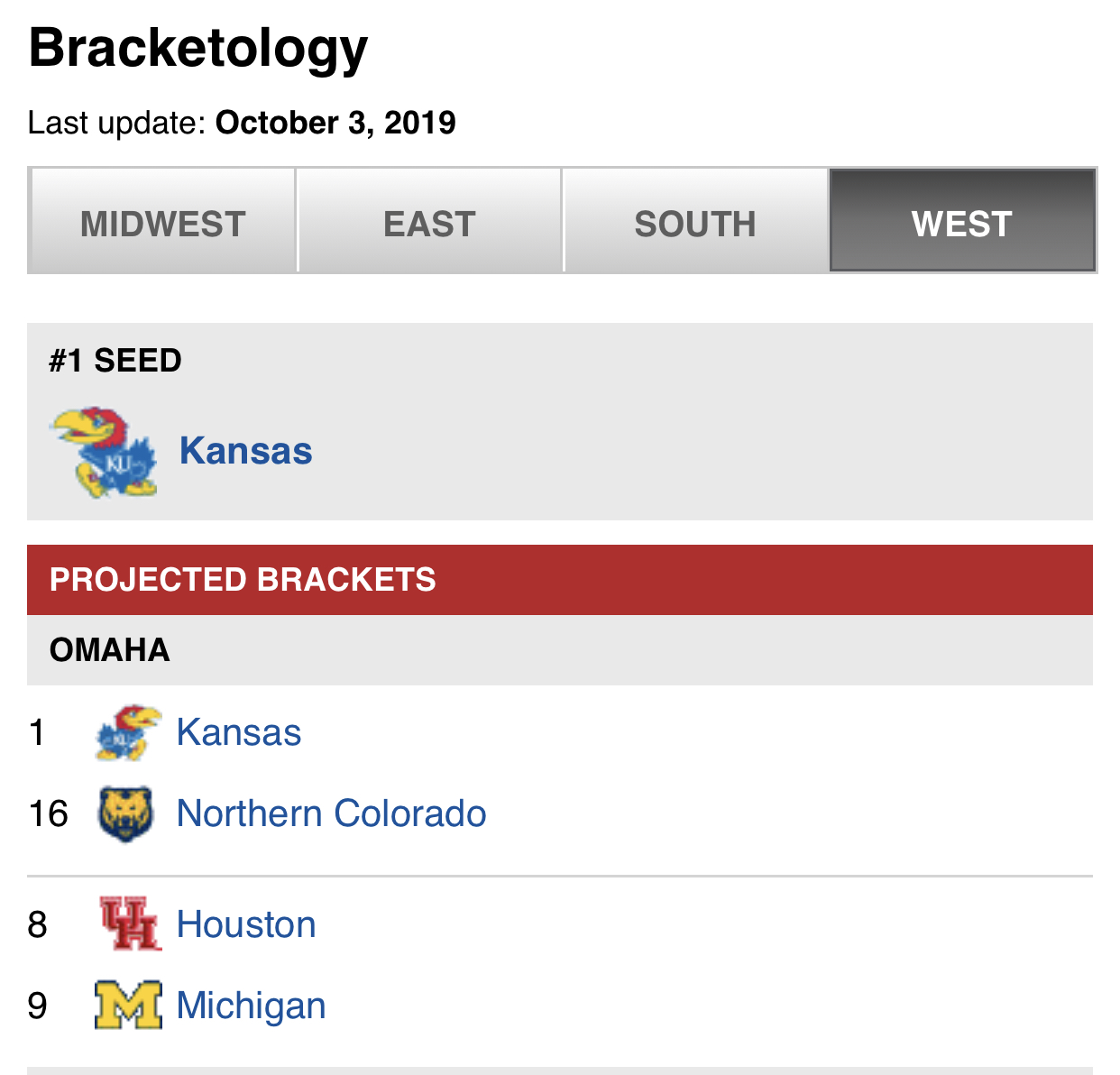Click the PROJECTED BRACKETS red header bar
This screenshot has width=1120, height=1075.
[560, 580]
